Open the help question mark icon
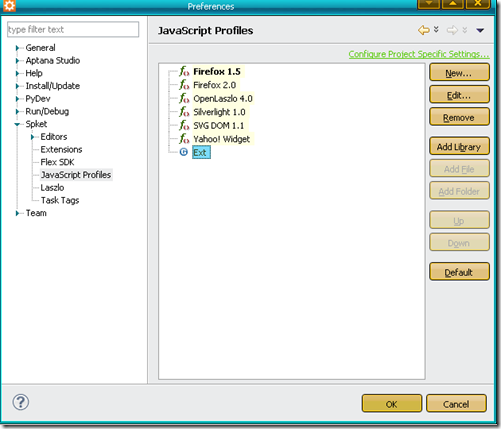 point(21,402)
